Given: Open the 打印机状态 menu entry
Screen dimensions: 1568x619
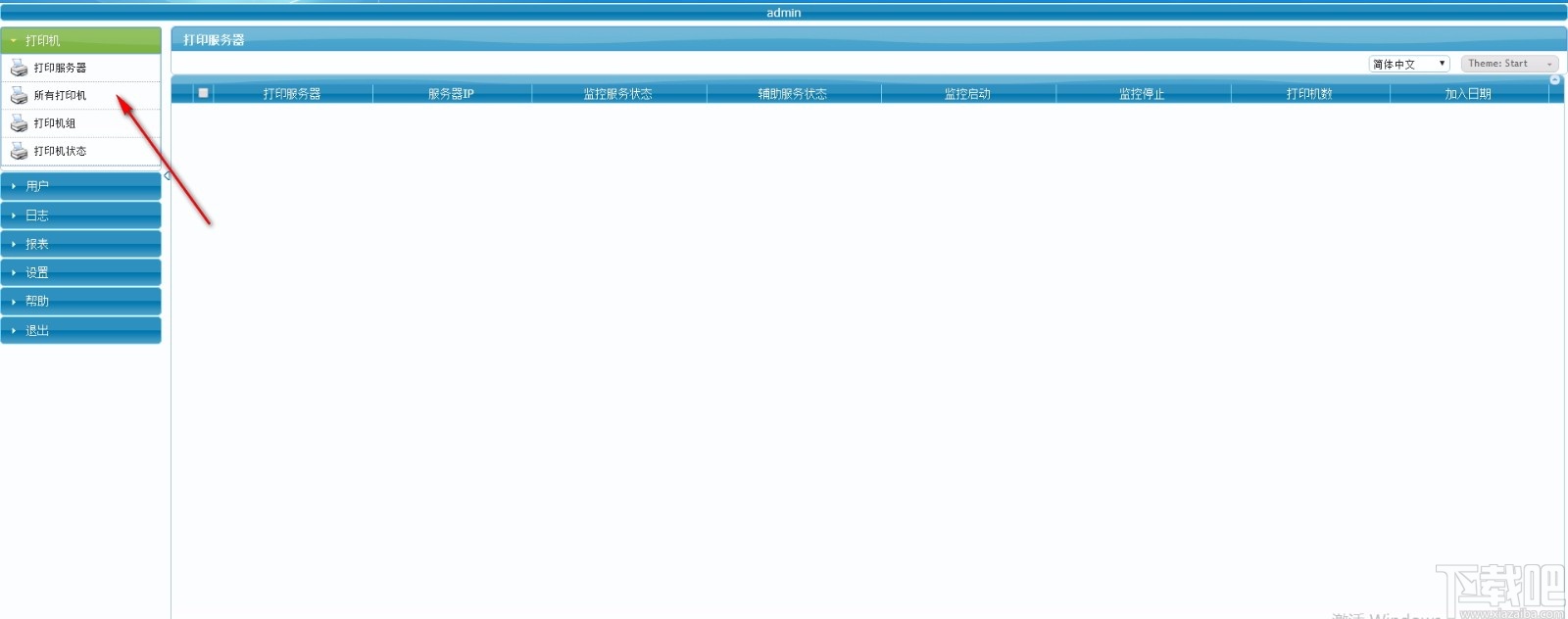Looking at the screenshot, I should (80, 151).
